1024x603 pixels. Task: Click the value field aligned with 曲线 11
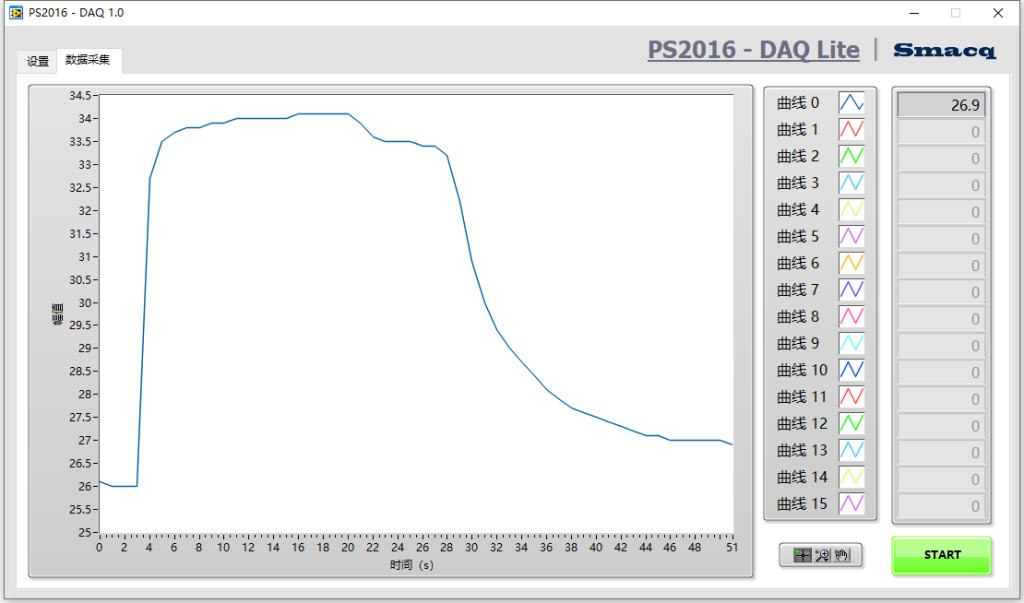941,399
